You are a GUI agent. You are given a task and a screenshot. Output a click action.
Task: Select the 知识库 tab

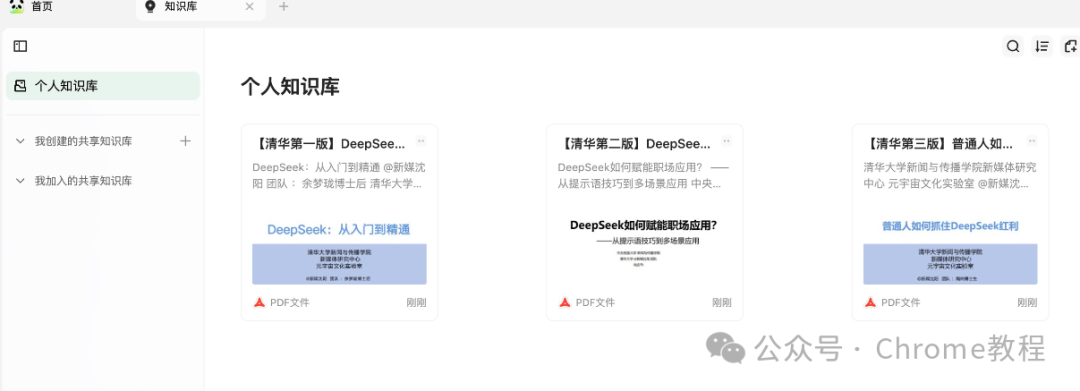coord(200,7)
